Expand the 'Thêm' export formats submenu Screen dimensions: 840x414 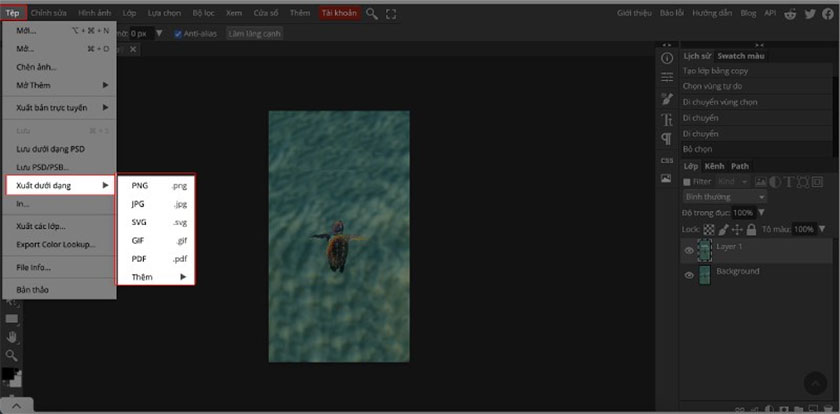[x=156, y=276]
